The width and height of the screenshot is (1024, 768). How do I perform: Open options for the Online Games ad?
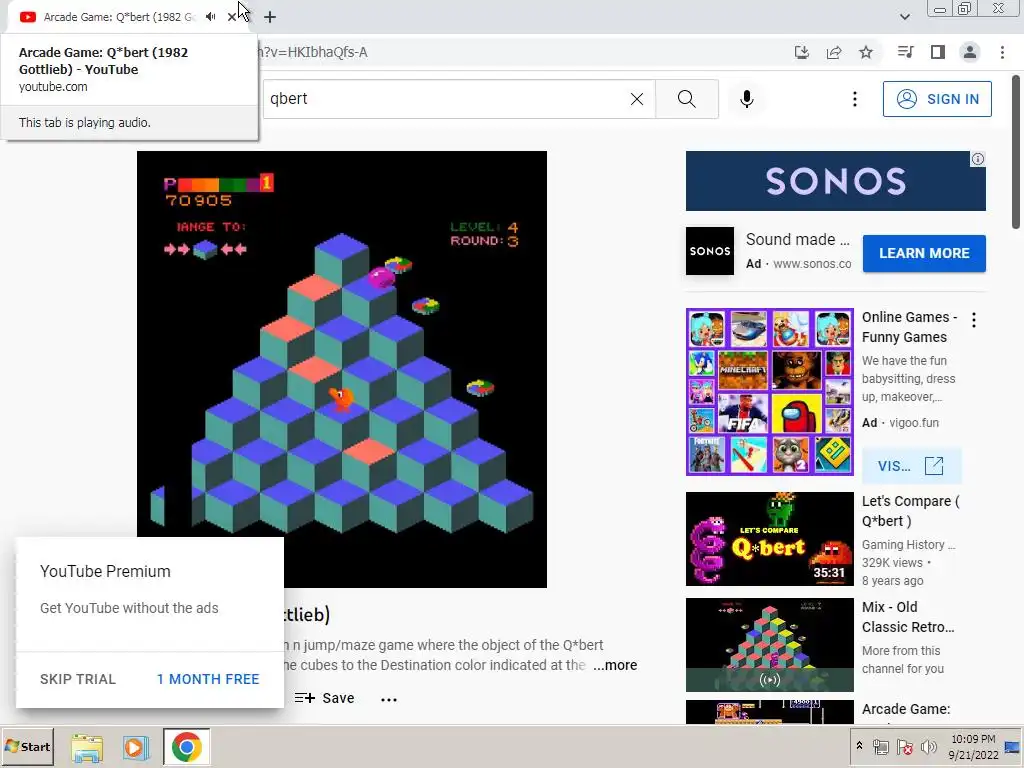coord(974,320)
